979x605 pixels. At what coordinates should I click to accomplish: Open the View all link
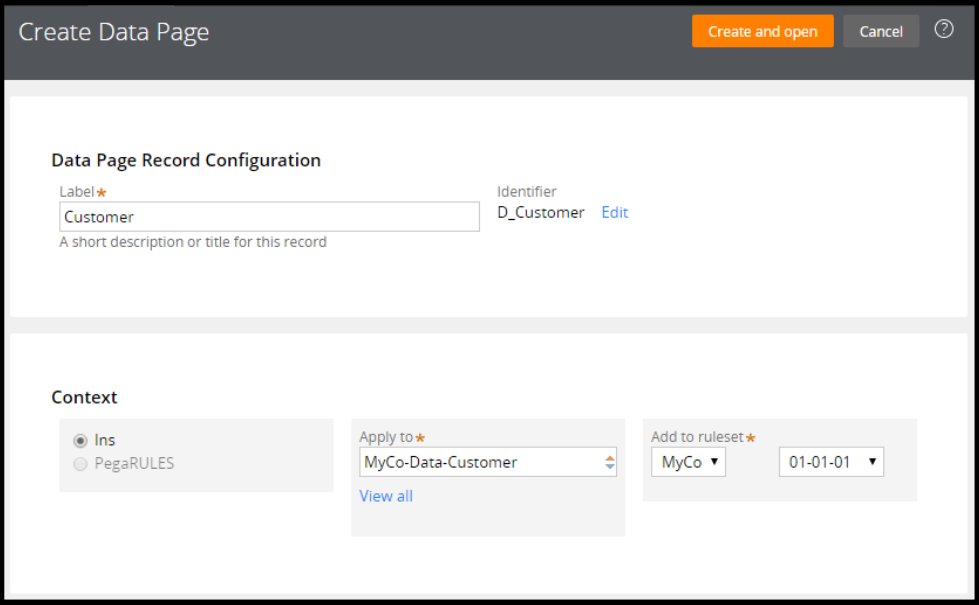[386, 496]
